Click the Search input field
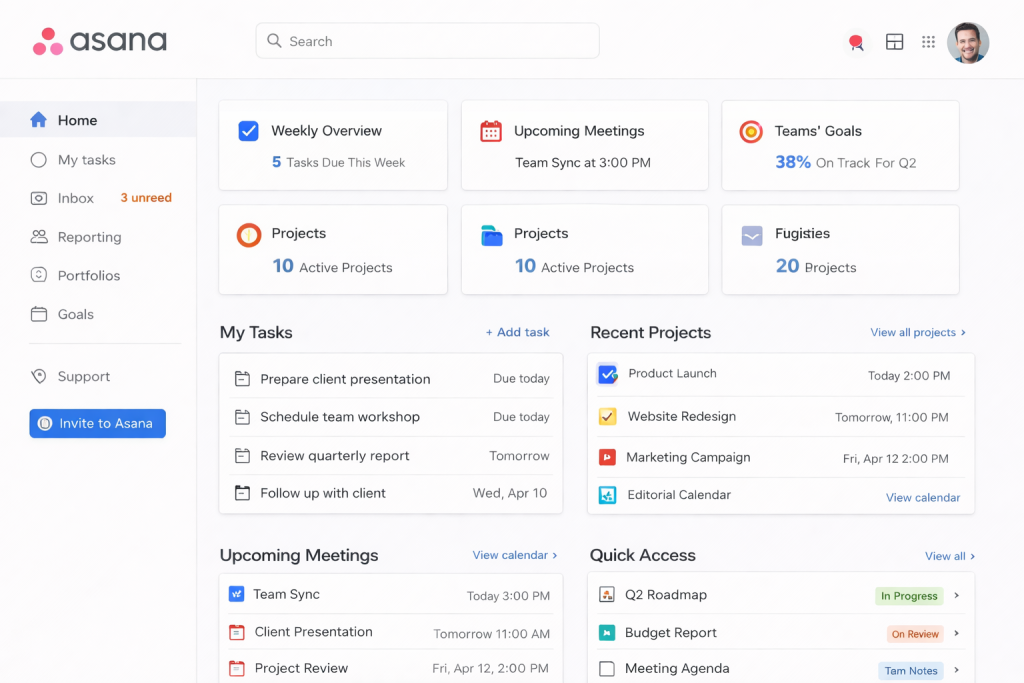Viewport: 1024px width, 683px height. pos(427,41)
